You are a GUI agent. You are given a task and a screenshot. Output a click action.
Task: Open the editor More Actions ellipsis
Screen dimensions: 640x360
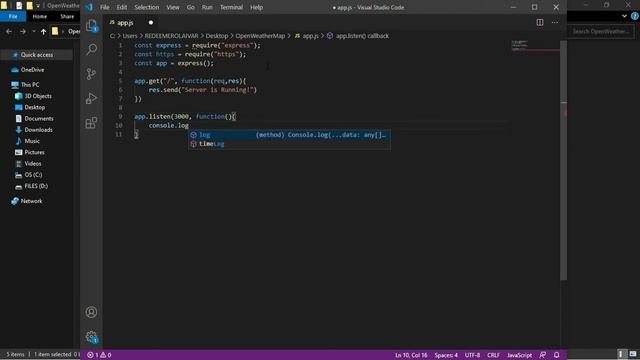click(555, 22)
